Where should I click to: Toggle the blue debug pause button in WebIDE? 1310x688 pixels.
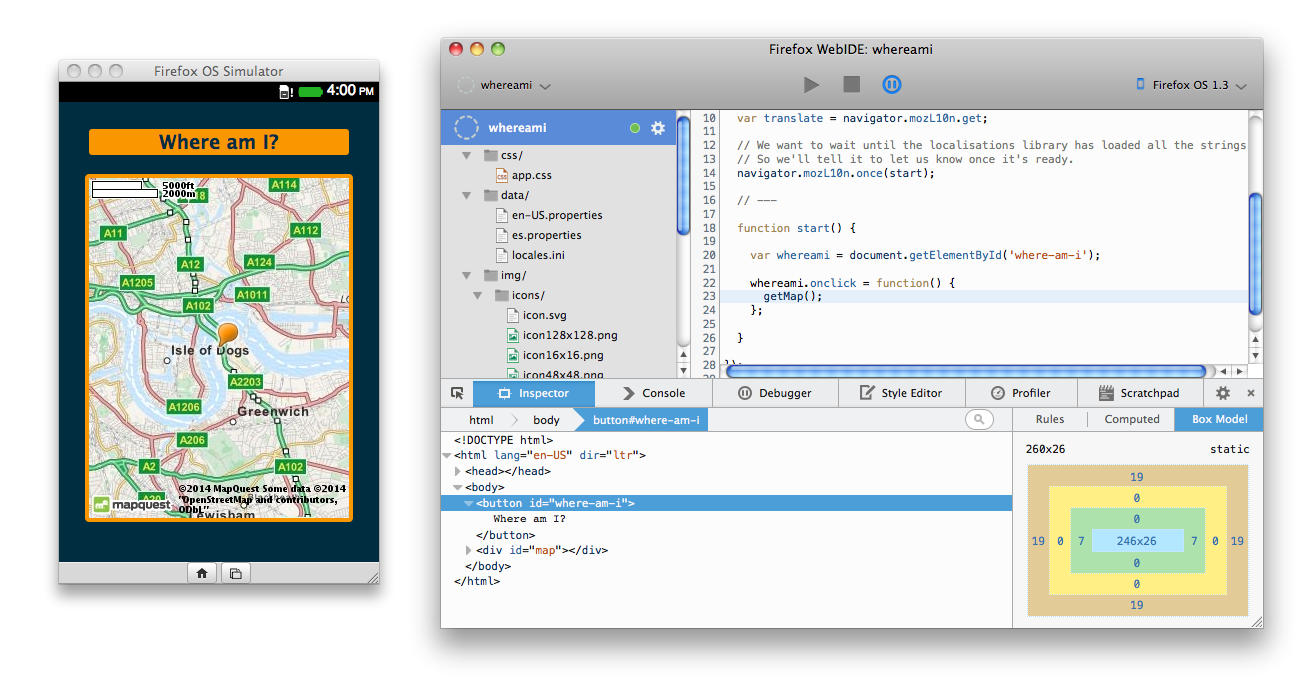coord(891,85)
